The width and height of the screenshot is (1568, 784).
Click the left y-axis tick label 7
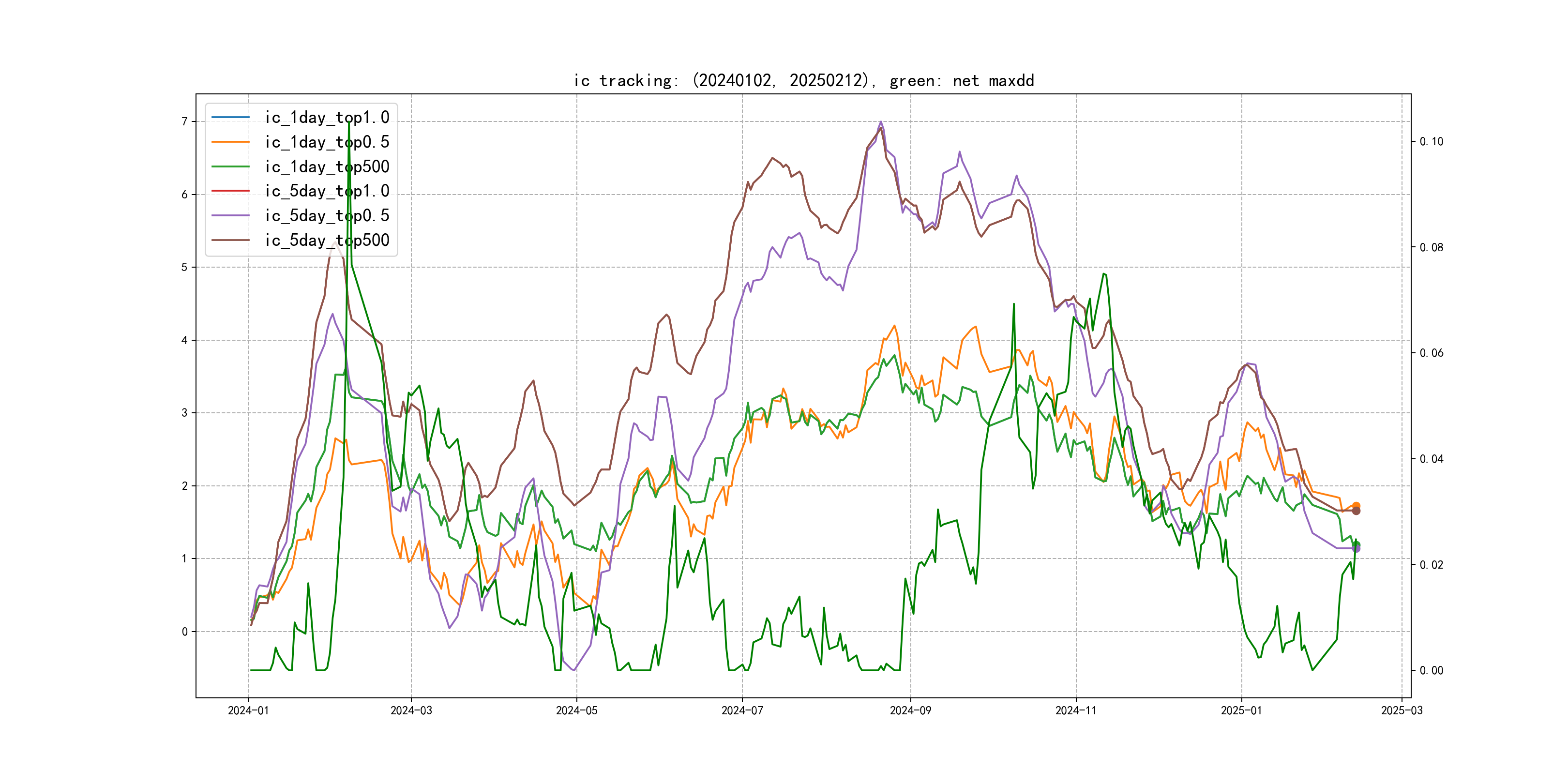184,122
